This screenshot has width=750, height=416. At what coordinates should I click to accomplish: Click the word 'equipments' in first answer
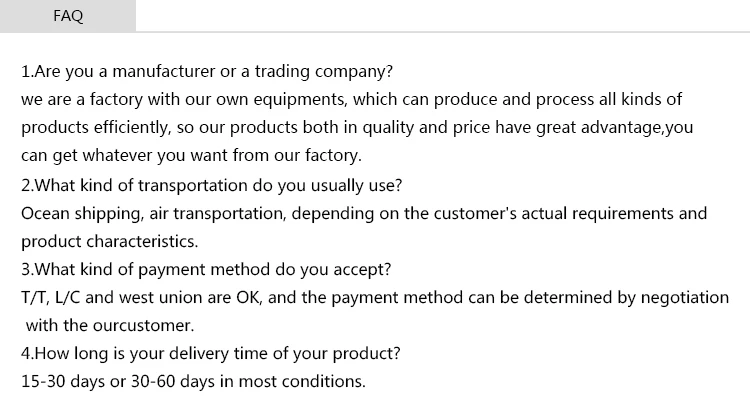[x=298, y=100]
